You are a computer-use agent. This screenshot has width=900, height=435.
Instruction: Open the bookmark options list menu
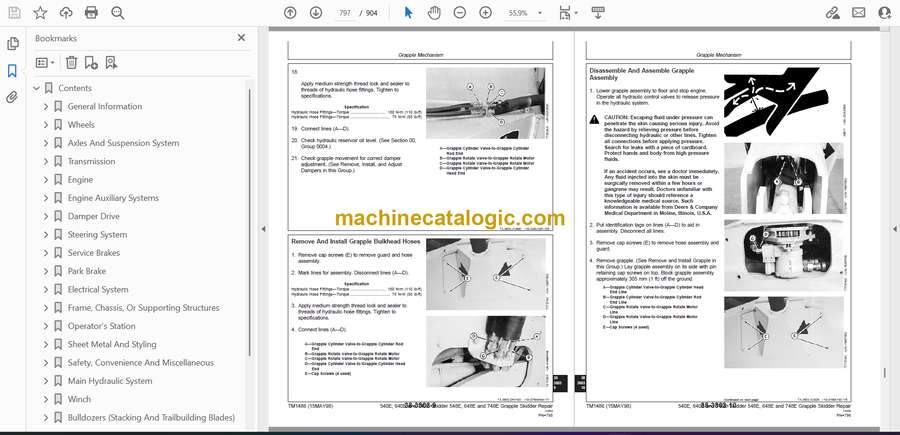point(45,63)
